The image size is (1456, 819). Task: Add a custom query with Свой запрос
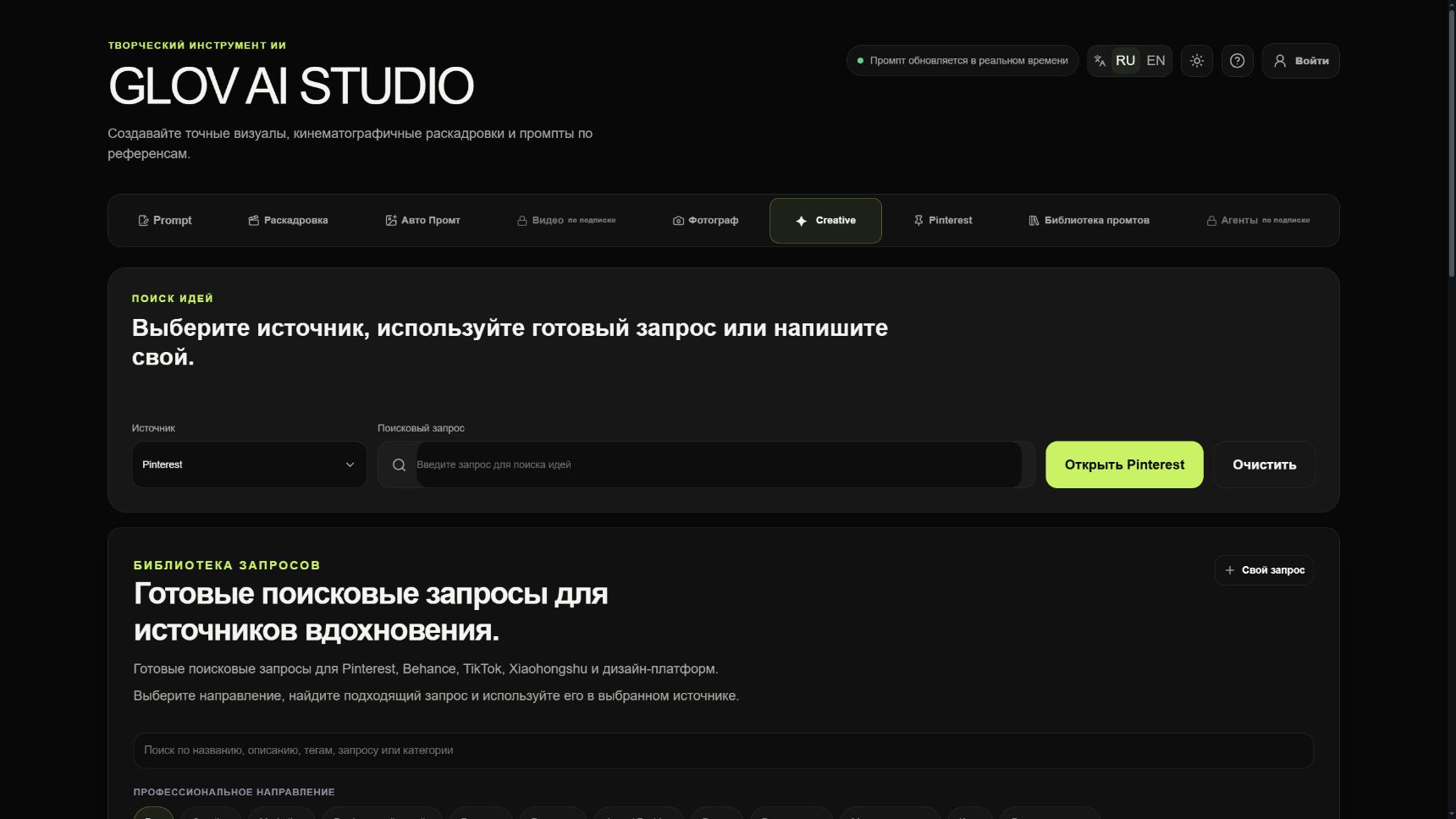[1264, 570]
